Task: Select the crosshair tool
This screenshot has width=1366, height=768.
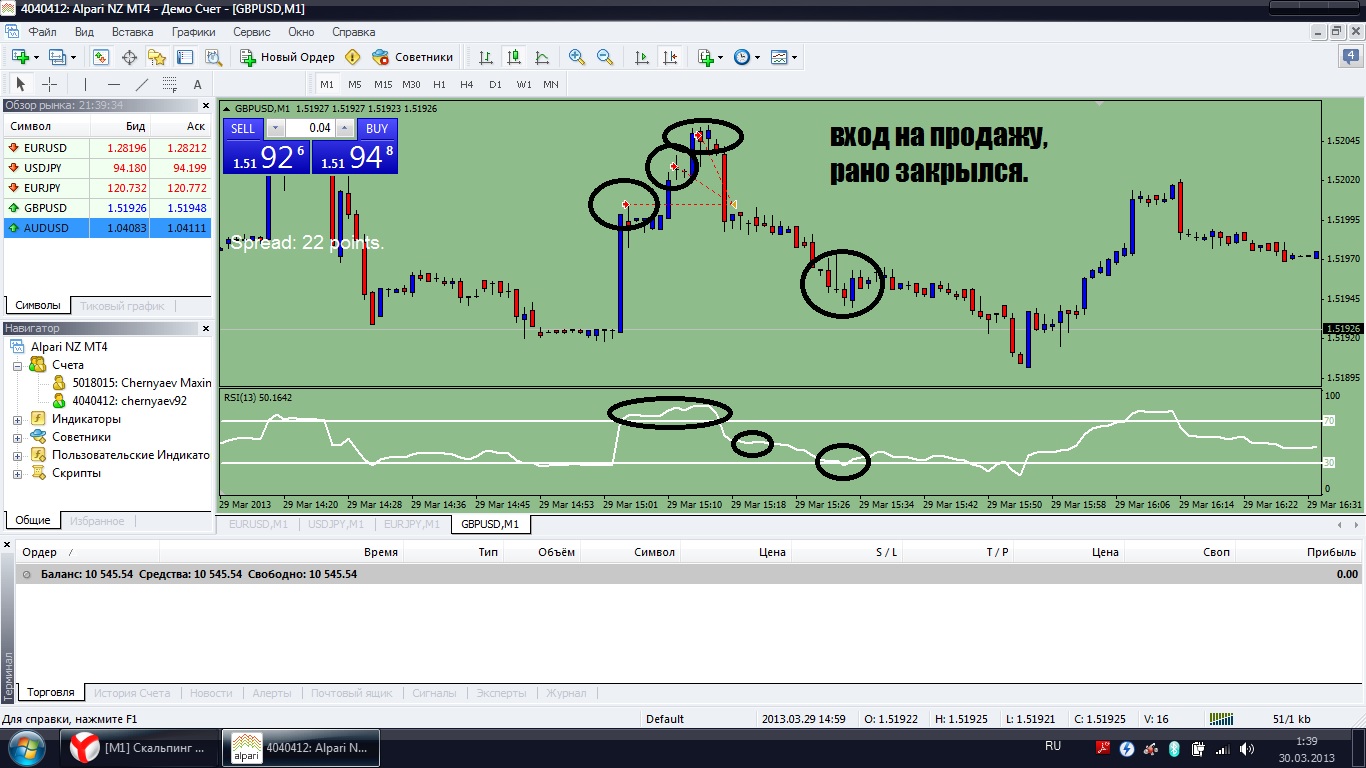Action: point(48,84)
